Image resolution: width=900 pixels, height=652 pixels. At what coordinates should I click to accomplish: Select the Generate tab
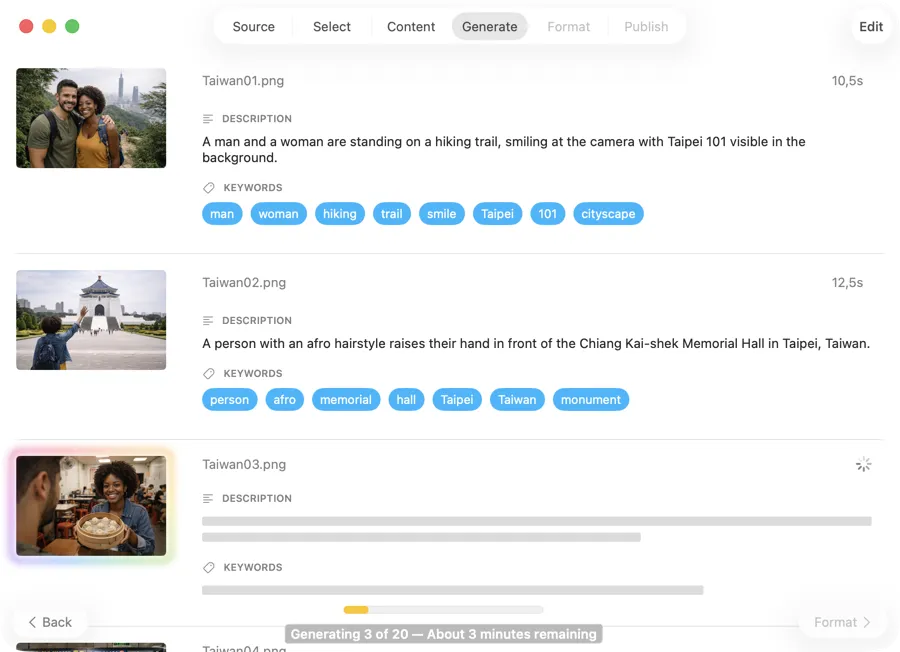pos(489,27)
